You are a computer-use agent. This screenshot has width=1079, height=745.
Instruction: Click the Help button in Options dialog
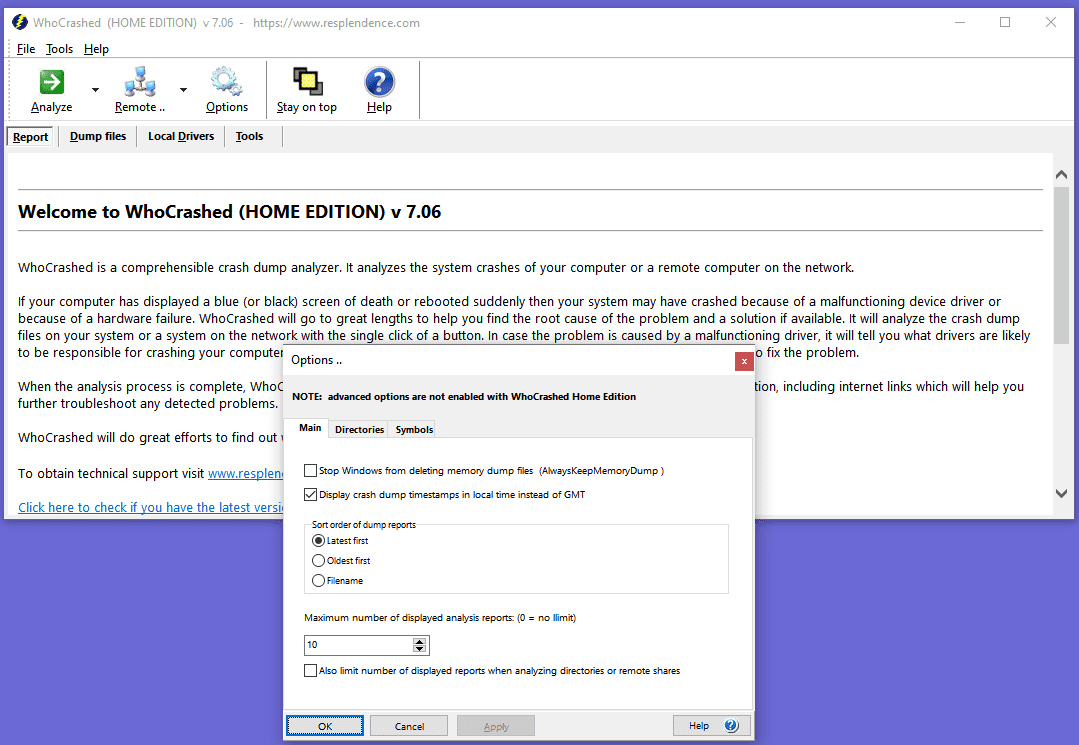tap(711, 726)
